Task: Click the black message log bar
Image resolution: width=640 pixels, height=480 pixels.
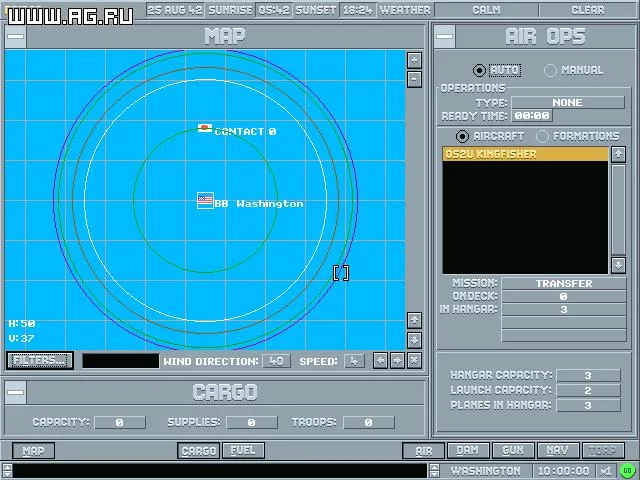Action: pos(220,471)
